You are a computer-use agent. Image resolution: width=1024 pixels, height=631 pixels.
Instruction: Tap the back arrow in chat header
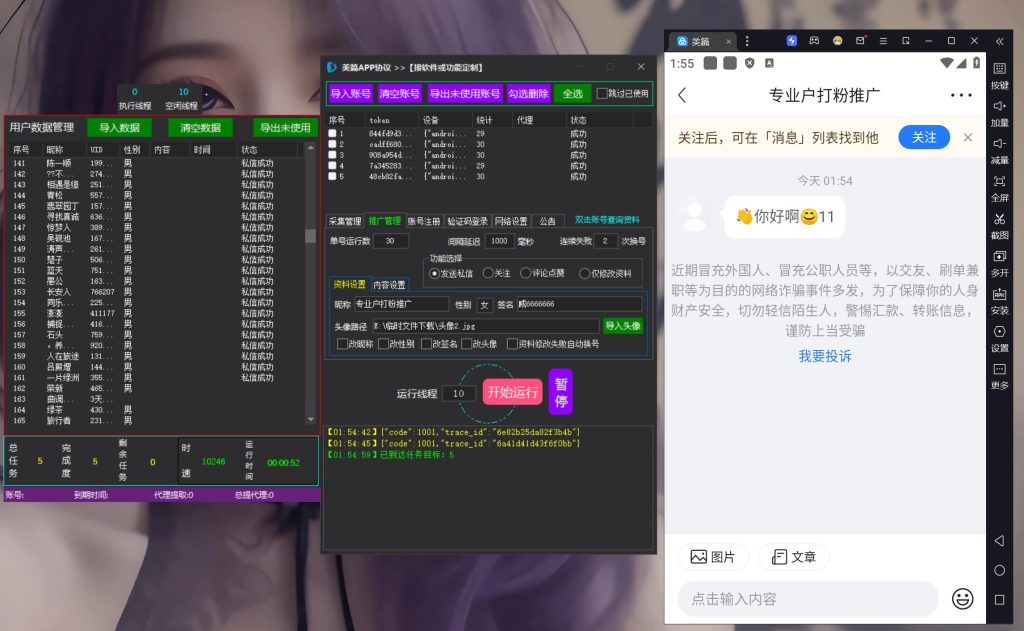pyautogui.click(x=682, y=95)
